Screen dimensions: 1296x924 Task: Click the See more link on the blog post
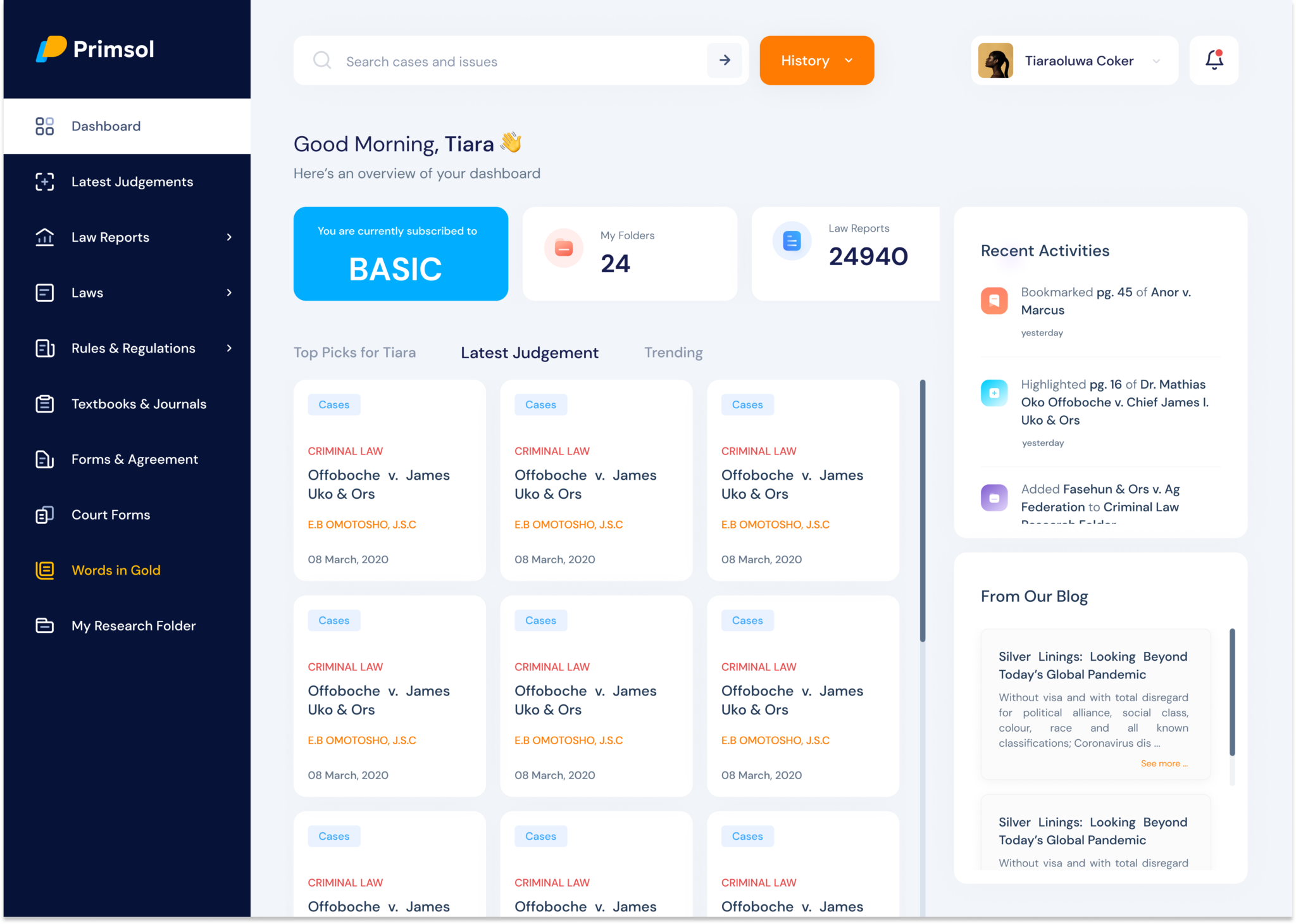[x=1163, y=763]
